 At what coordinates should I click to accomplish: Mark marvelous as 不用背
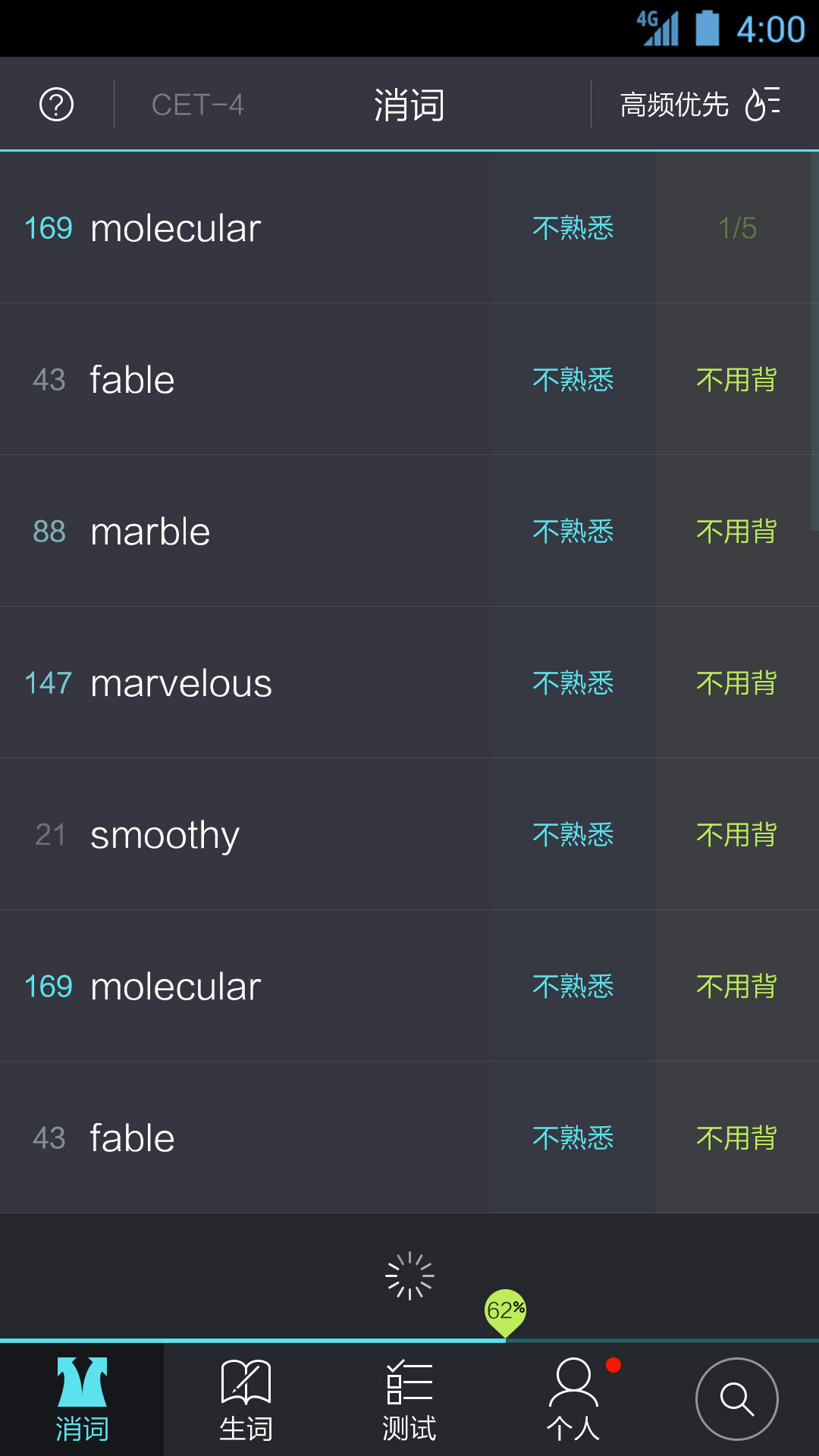[x=736, y=682]
